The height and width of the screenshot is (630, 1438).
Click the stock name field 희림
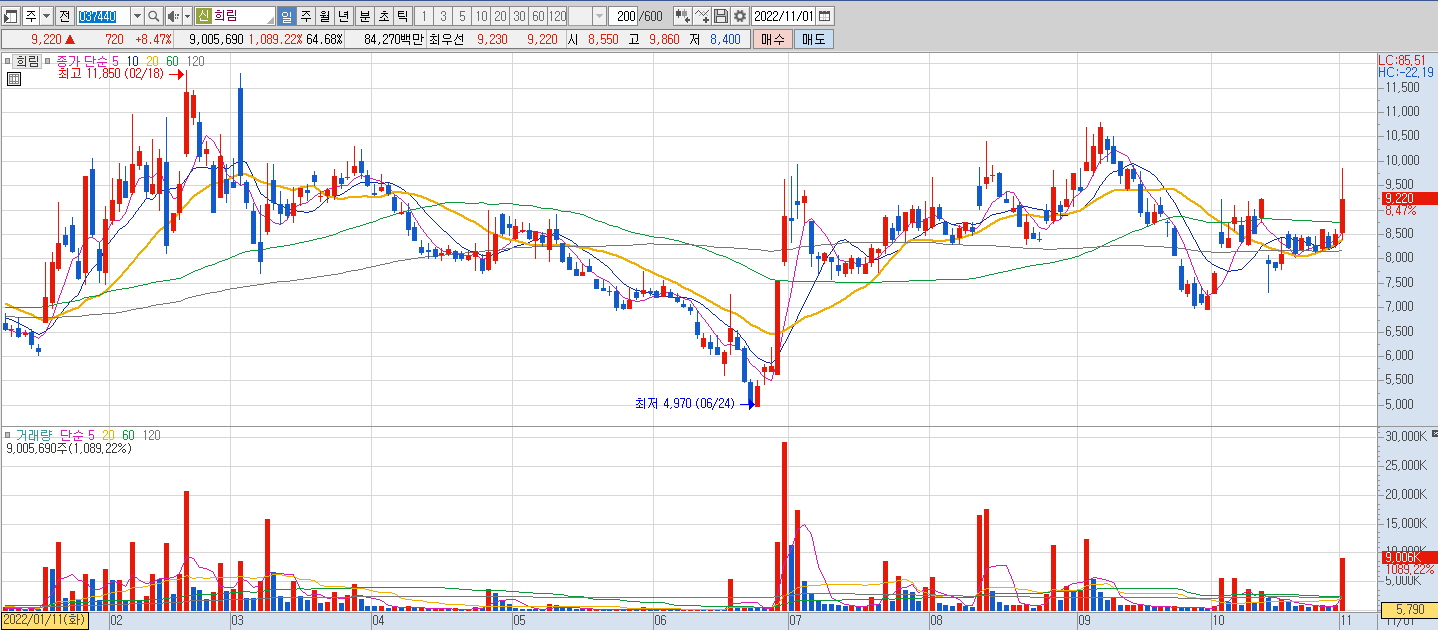pyautogui.click(x=243, y=16)
